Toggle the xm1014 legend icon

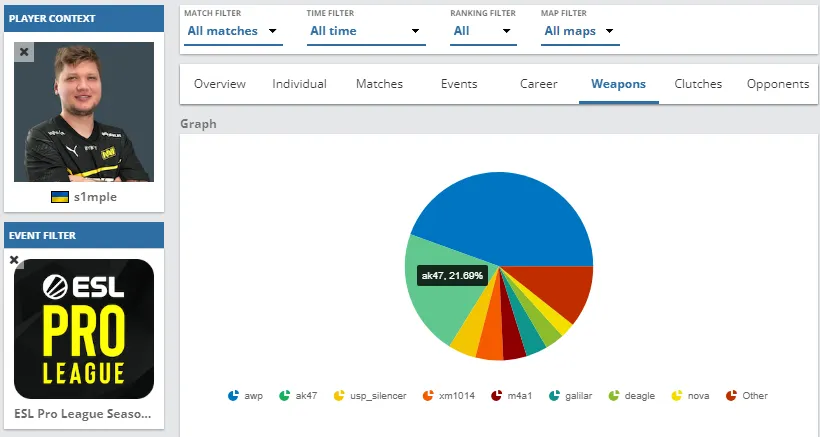pyautogui.click(x=428, y=396)
